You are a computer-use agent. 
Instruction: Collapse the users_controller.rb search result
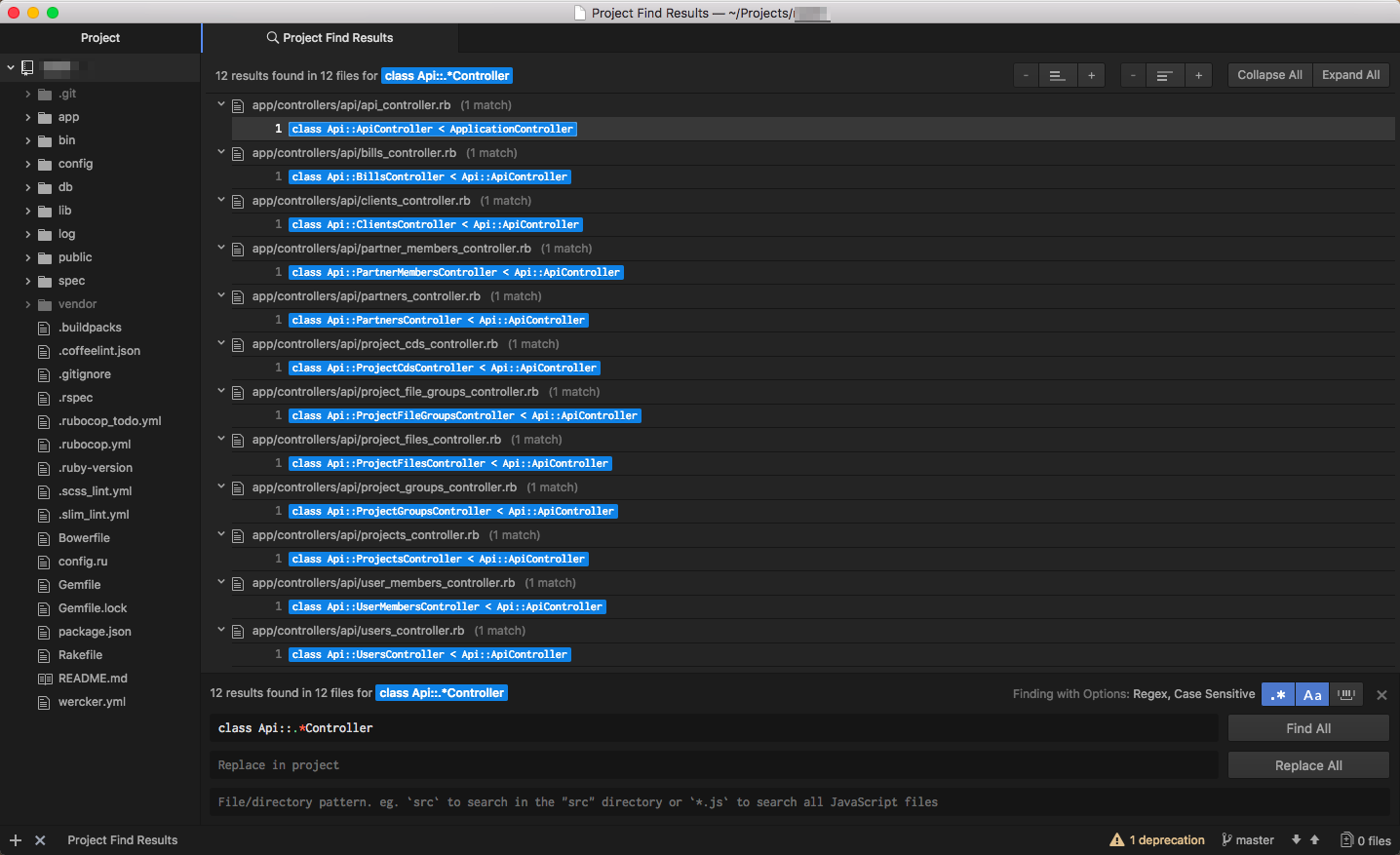click(220, 630)
